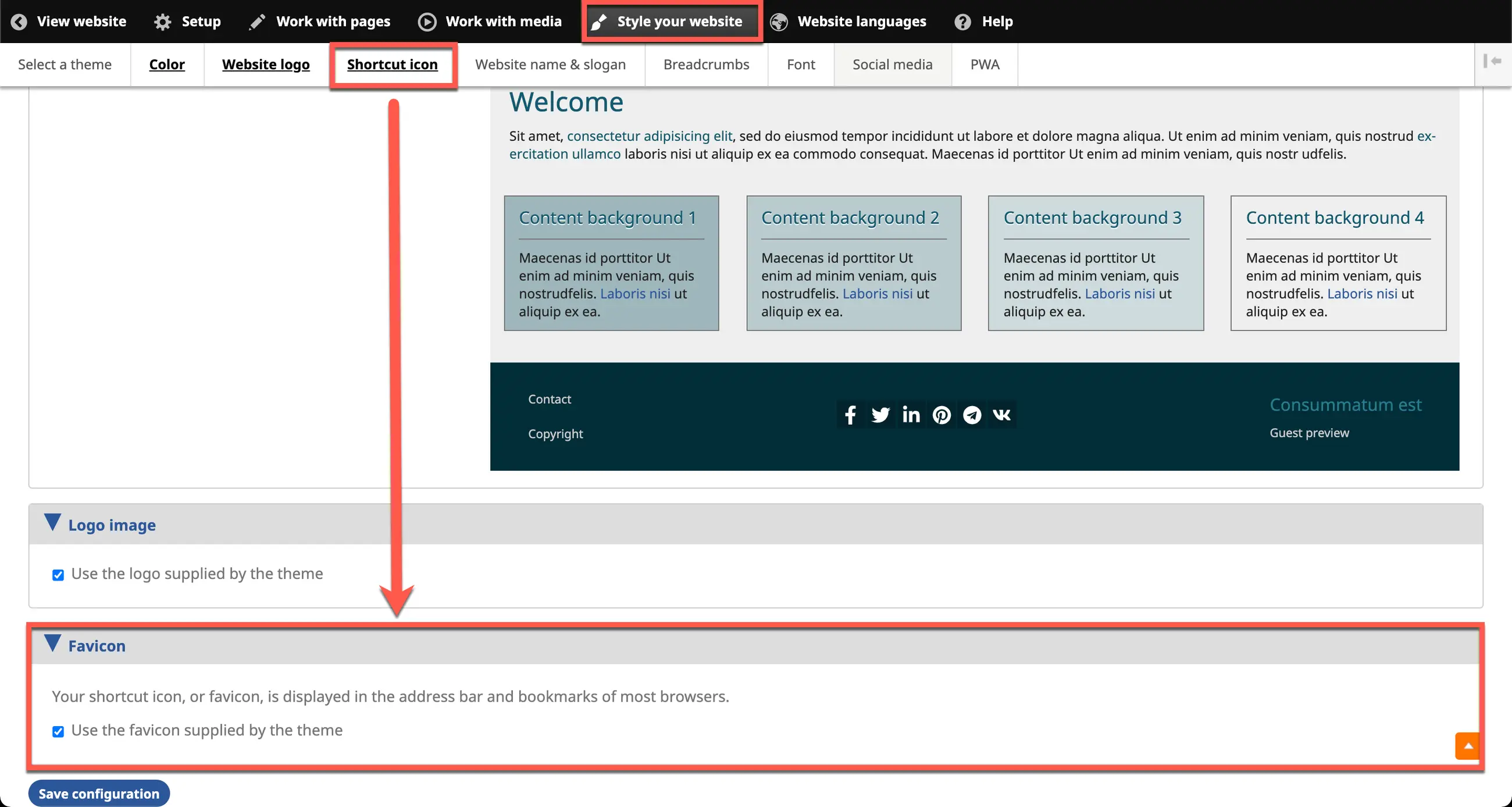The image size is (1512, 807).
Task: Collapse the Logo image section
Action: (112, 524)
